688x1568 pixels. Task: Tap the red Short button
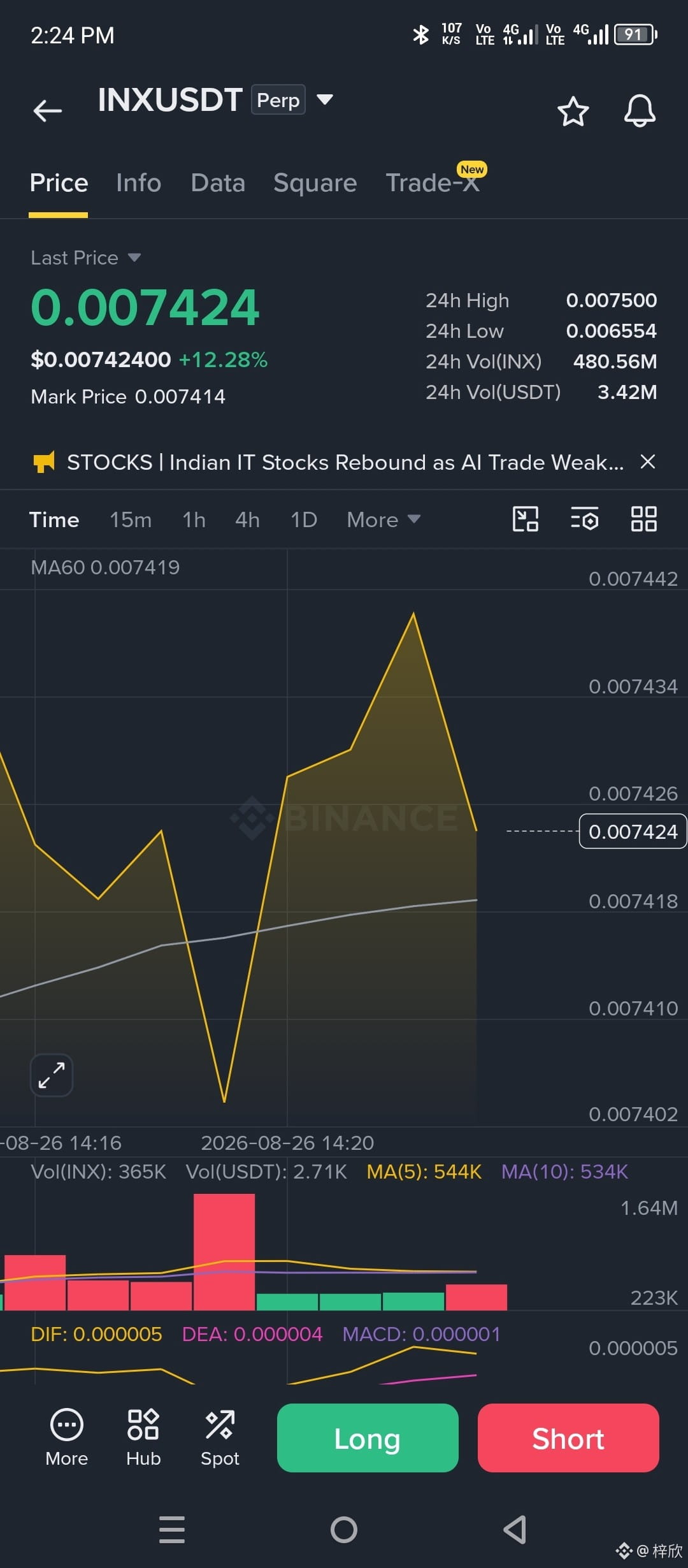pyautogui.click(x=568, y=1438)
